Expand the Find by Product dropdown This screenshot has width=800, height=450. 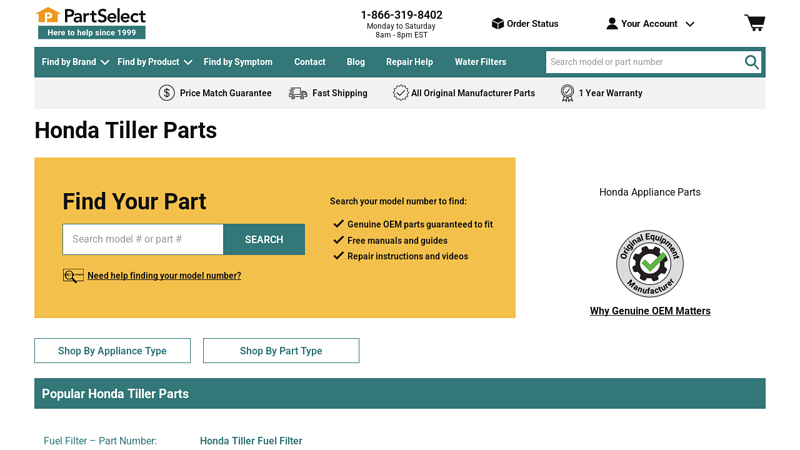(154, 62)
